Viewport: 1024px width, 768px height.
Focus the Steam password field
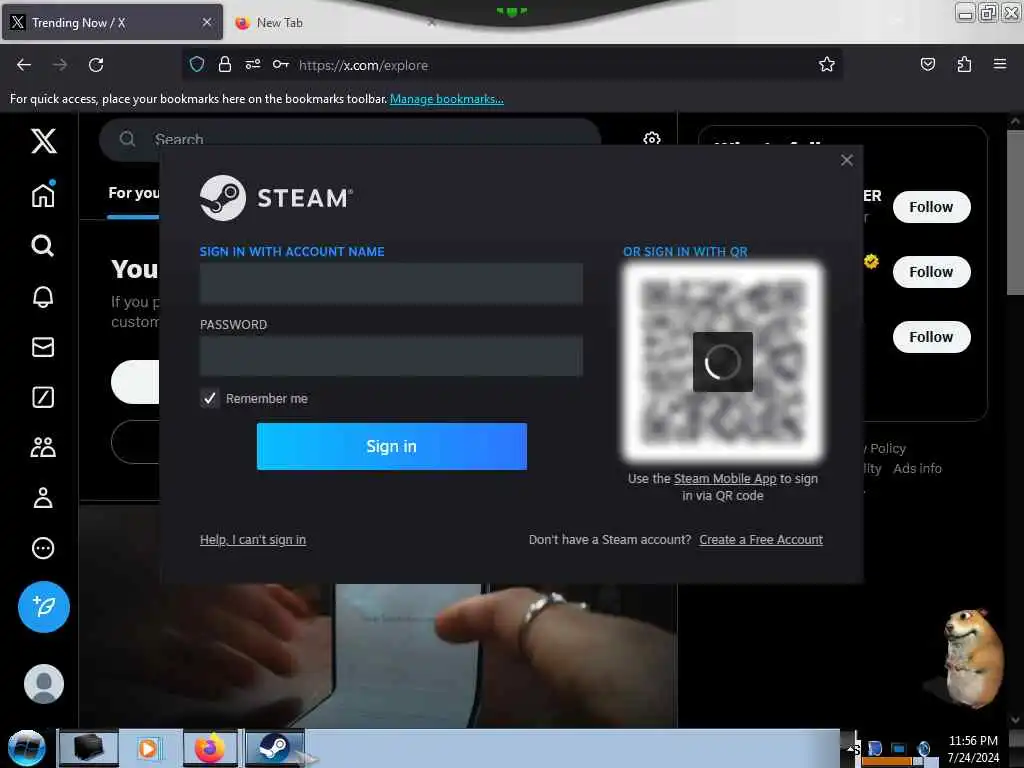[391, 356]
